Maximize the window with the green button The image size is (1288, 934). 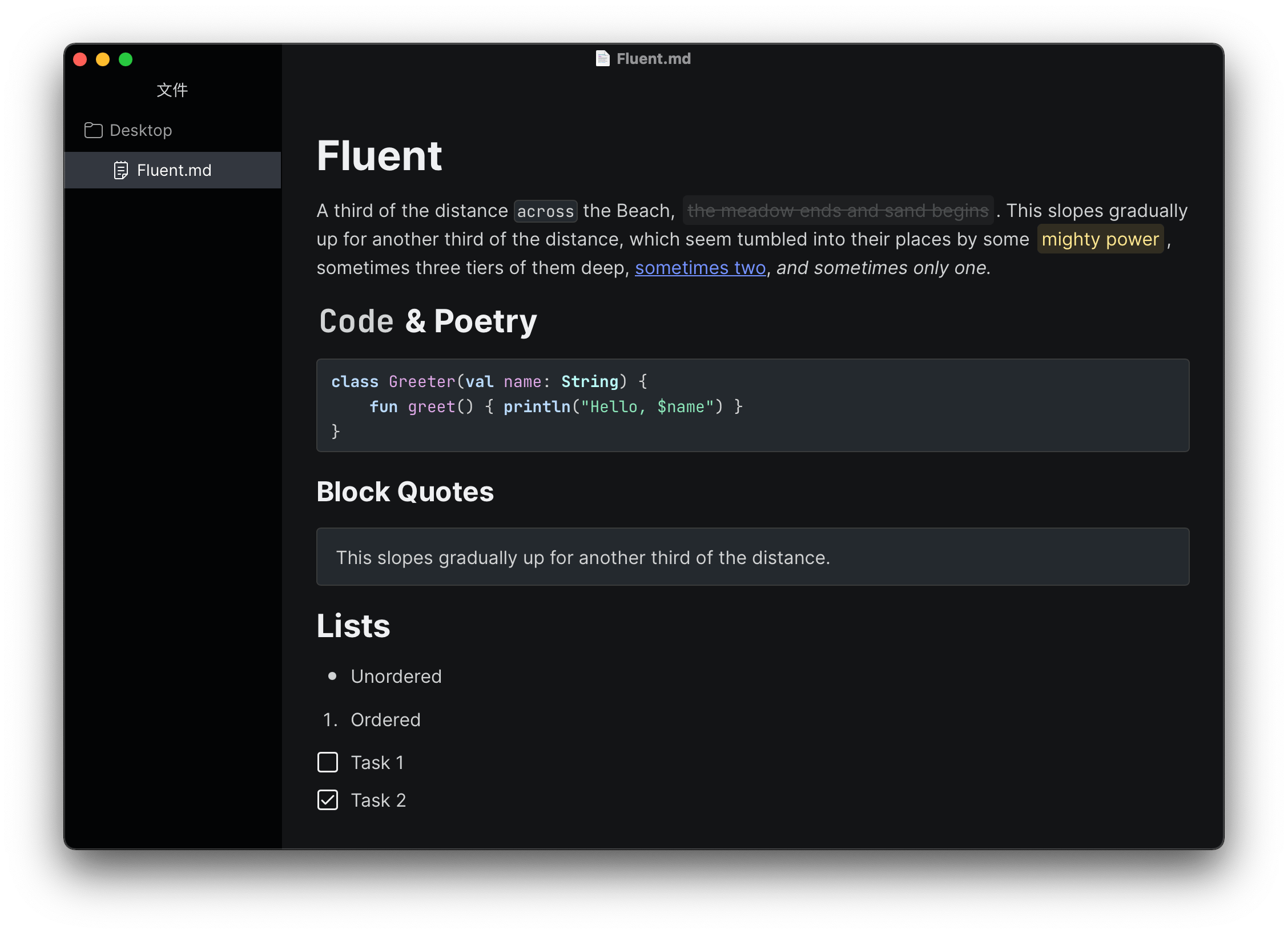pos(126,59)
